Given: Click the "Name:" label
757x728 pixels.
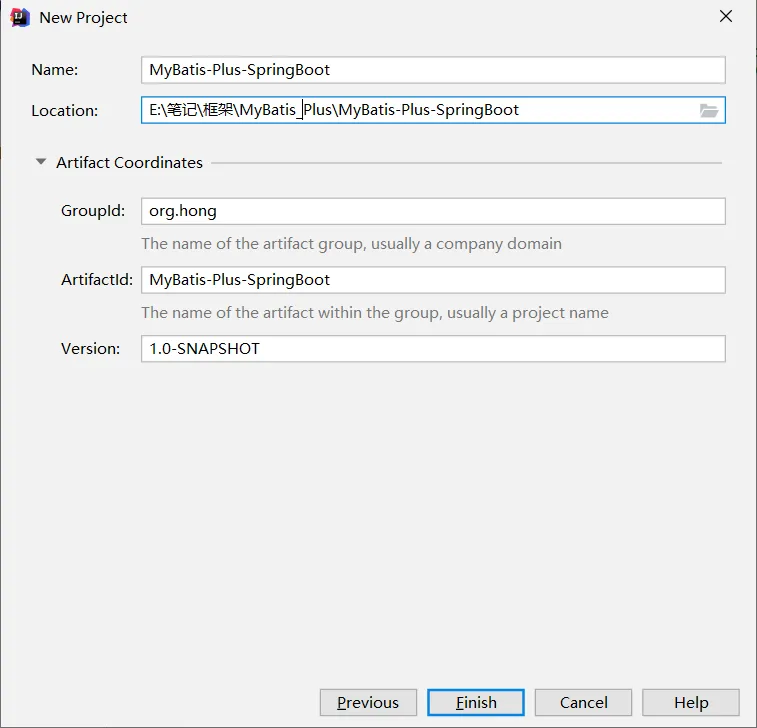Looking at the screenshot, I should (55, 70).
